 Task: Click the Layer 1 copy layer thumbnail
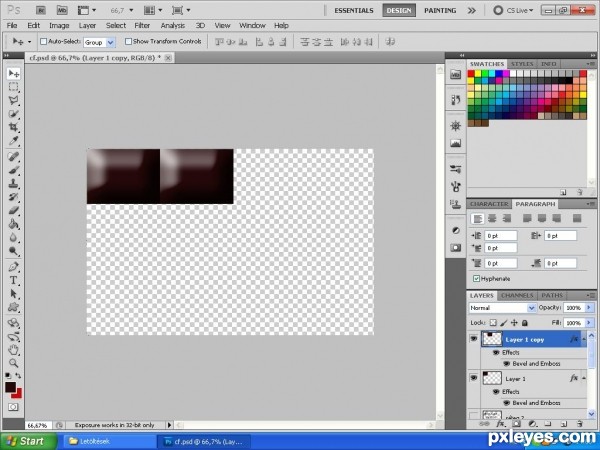(x=492, y=339)
